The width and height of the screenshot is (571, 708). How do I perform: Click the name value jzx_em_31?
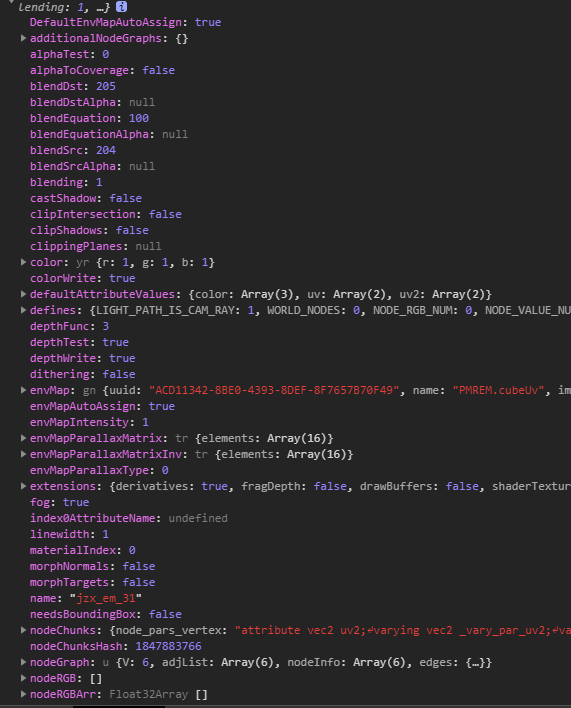106,598
